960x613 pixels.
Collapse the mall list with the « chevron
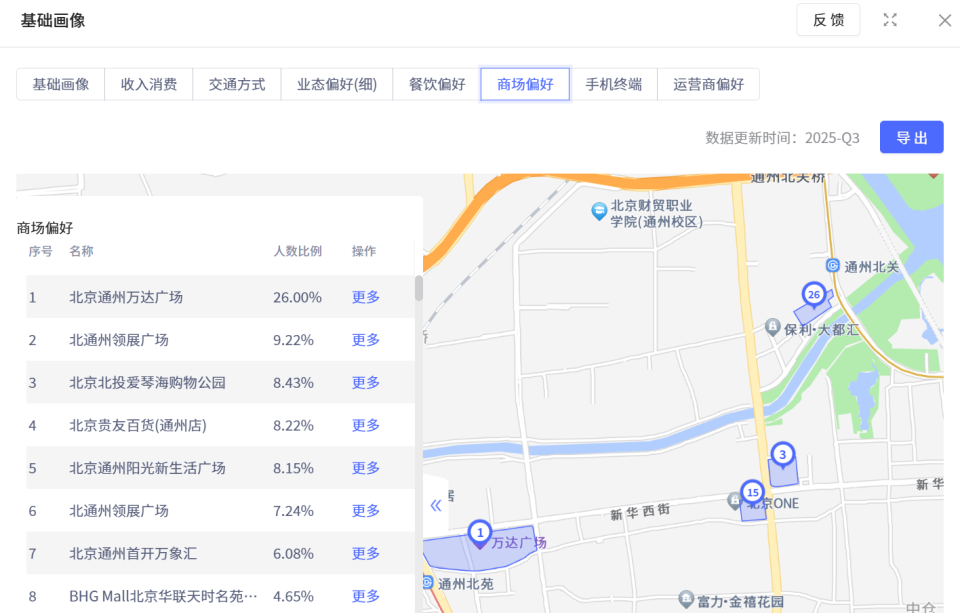pyautogui.click(x=435, y=506)
